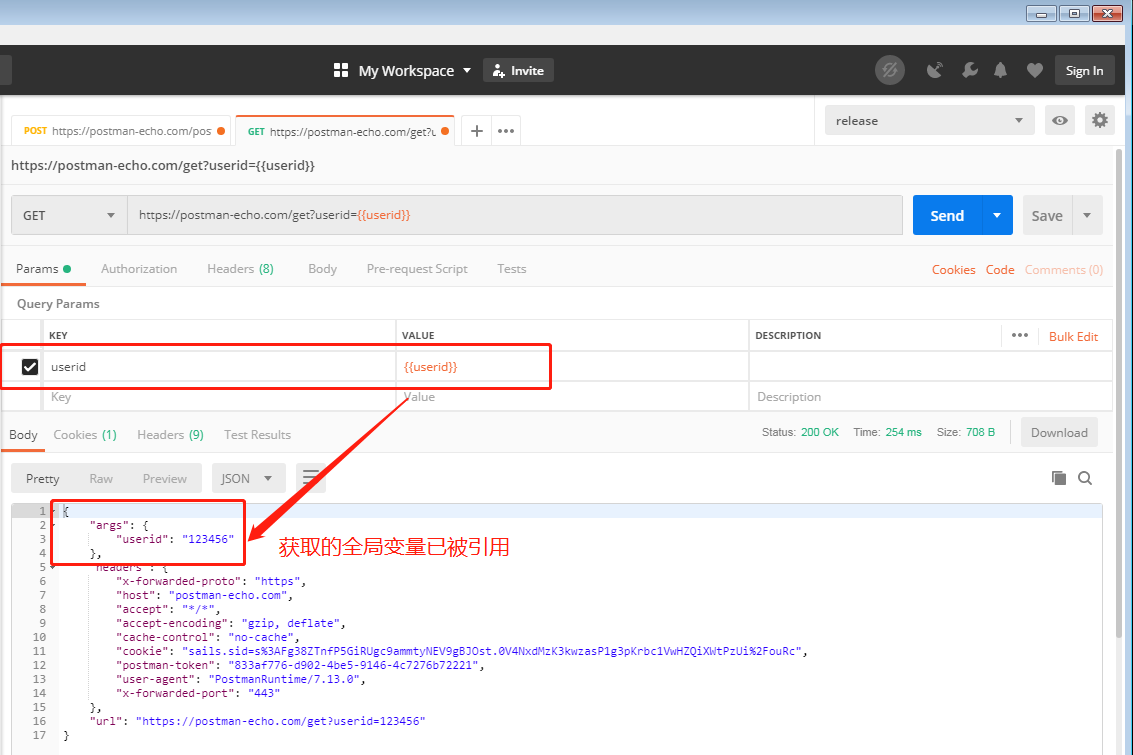
Task: Toggle the wrap lines icon
Action: 311,478
